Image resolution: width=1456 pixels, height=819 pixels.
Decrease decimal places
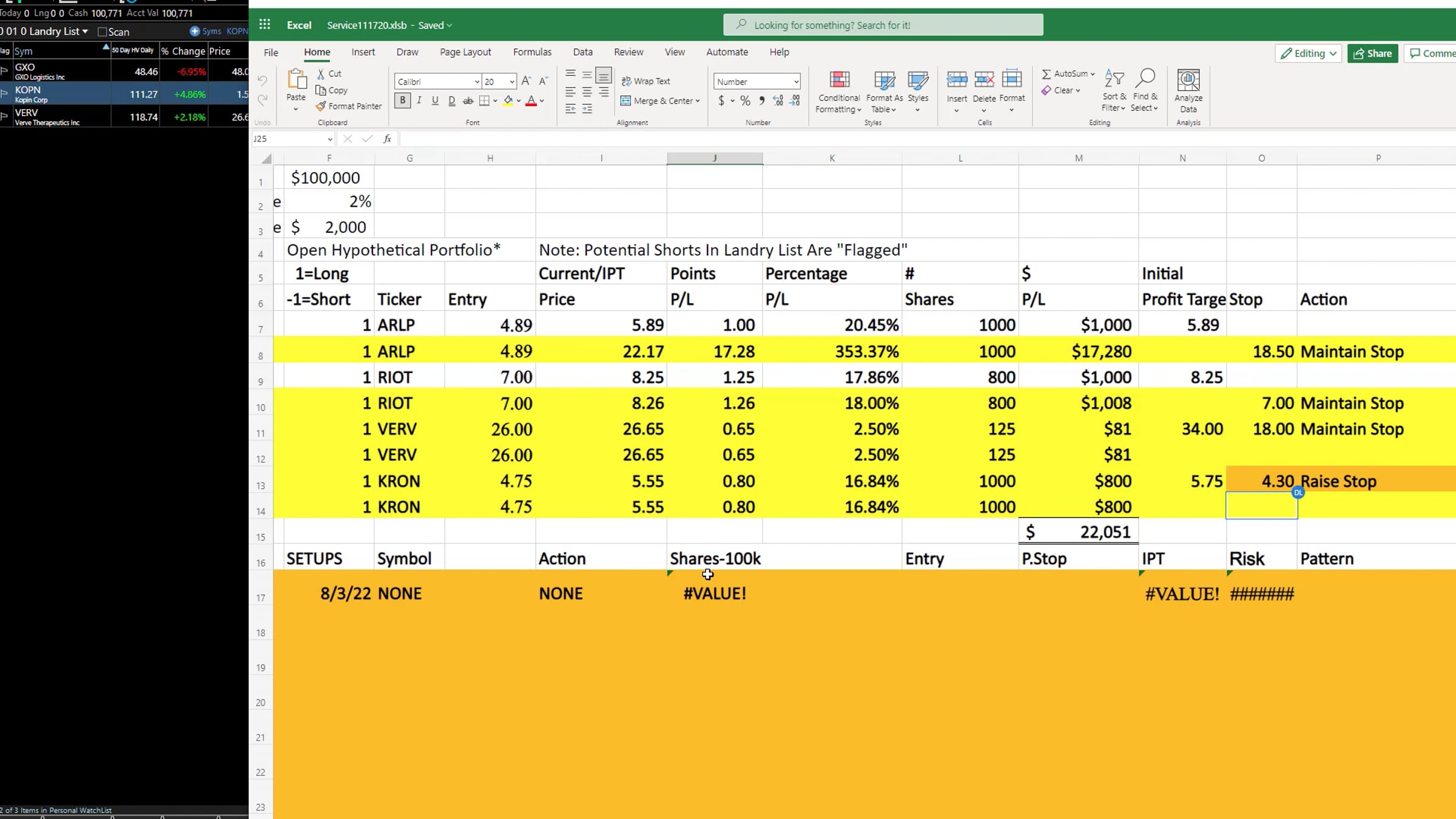pos(795,101)
